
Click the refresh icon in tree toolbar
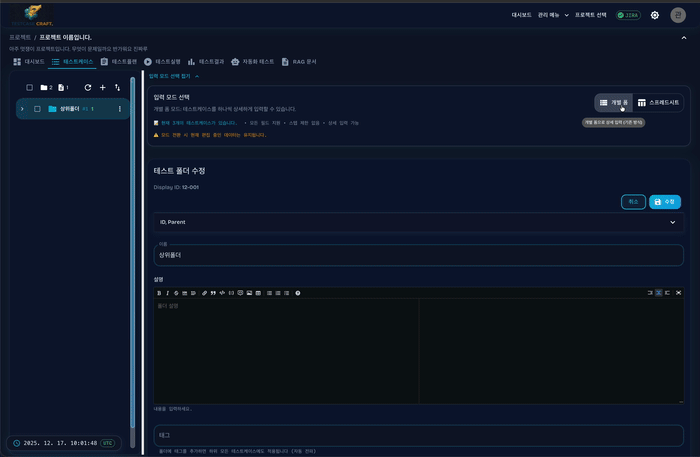pos(88,88)
